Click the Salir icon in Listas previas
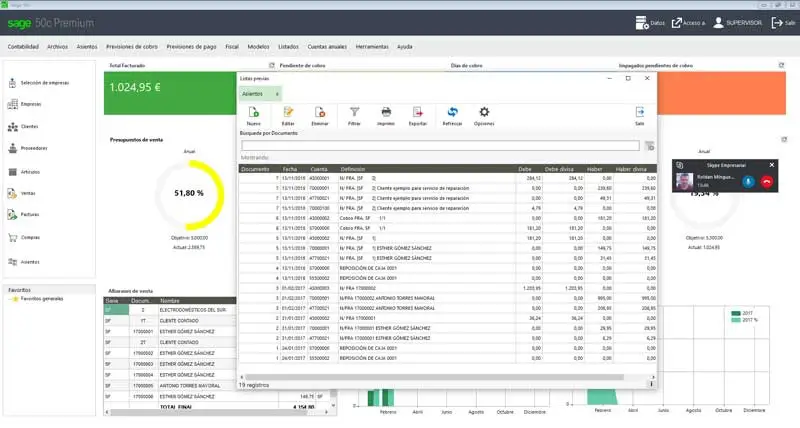 pos(640,112)
